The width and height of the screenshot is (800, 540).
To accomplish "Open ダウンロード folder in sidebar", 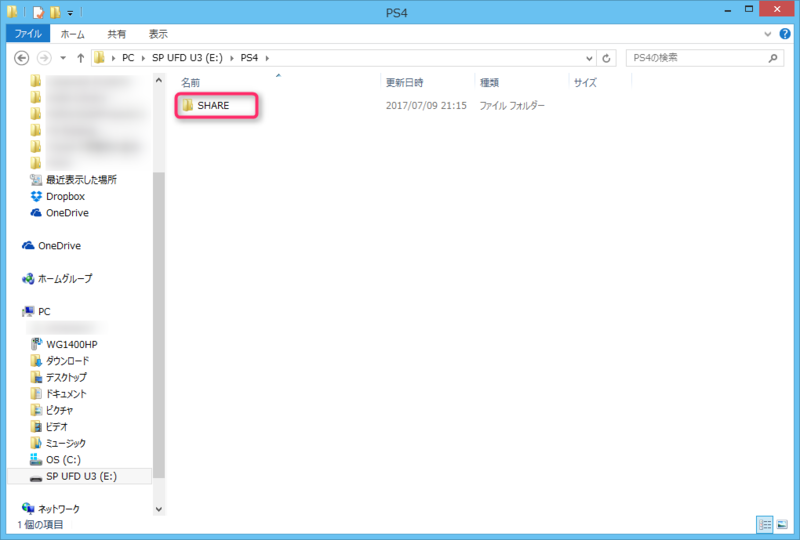I will pos(67,361).
